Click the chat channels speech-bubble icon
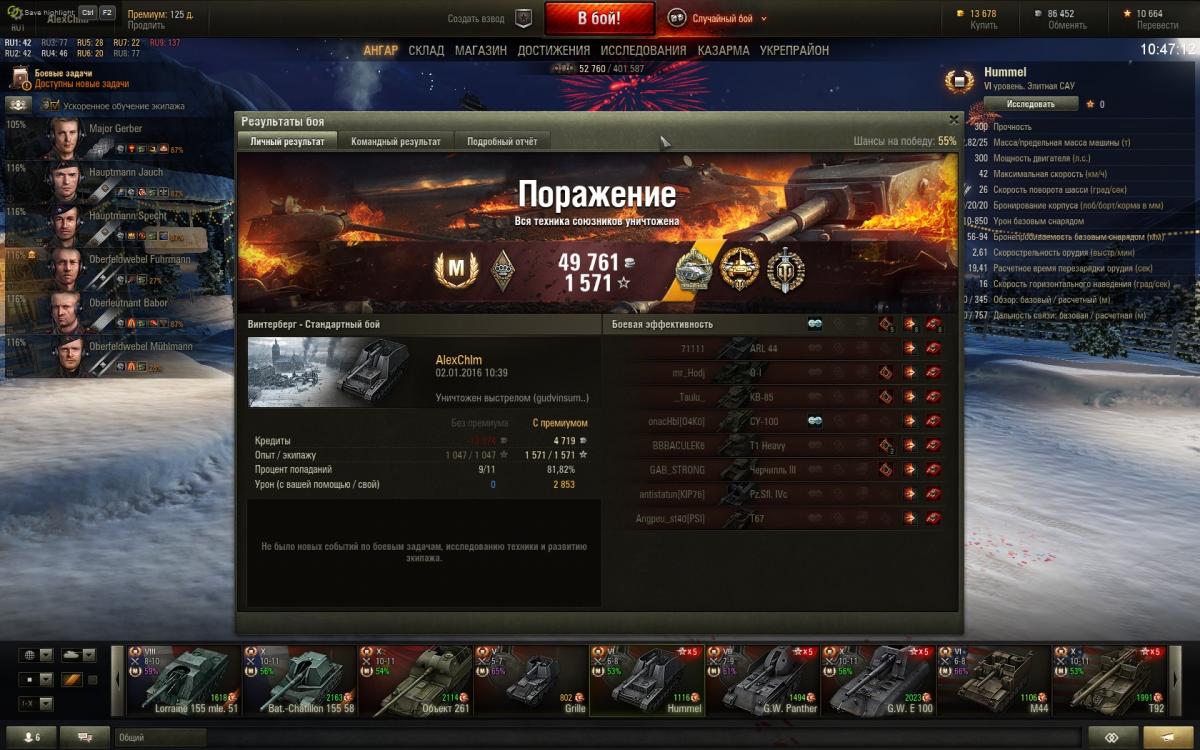This screenshot has height=750, width=1200. click(85, 737)
